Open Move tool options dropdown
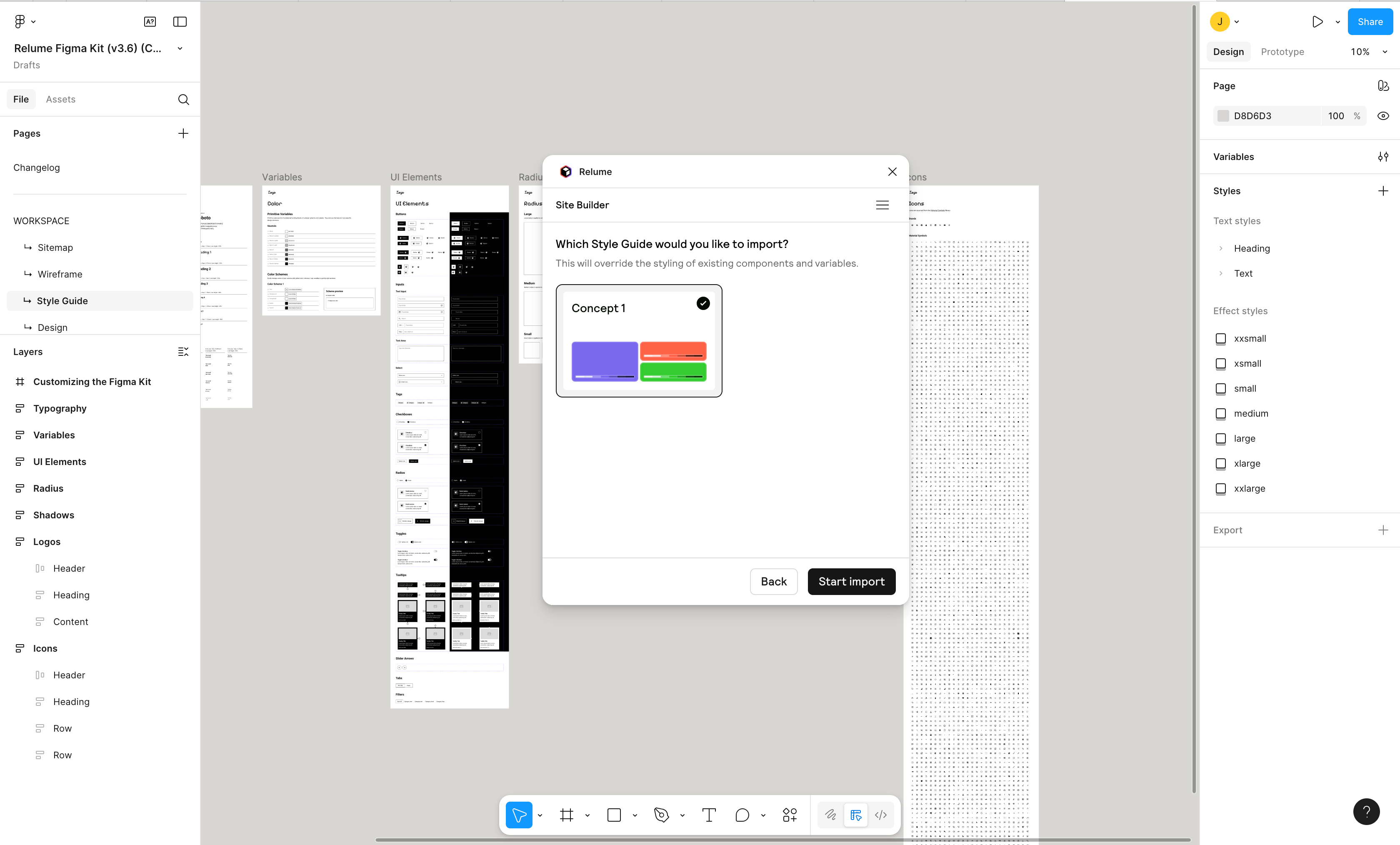 (x=540, y=815)
